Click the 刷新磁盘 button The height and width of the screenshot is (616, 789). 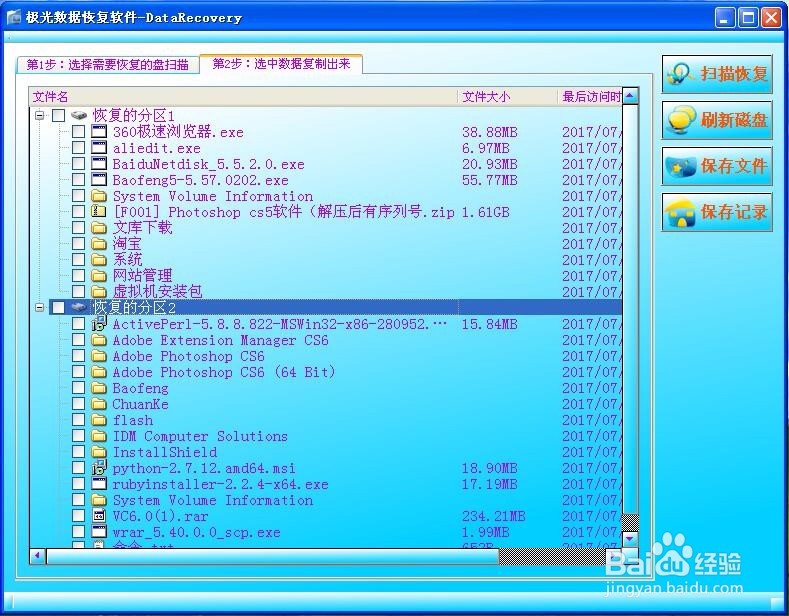tap(717, 120)
